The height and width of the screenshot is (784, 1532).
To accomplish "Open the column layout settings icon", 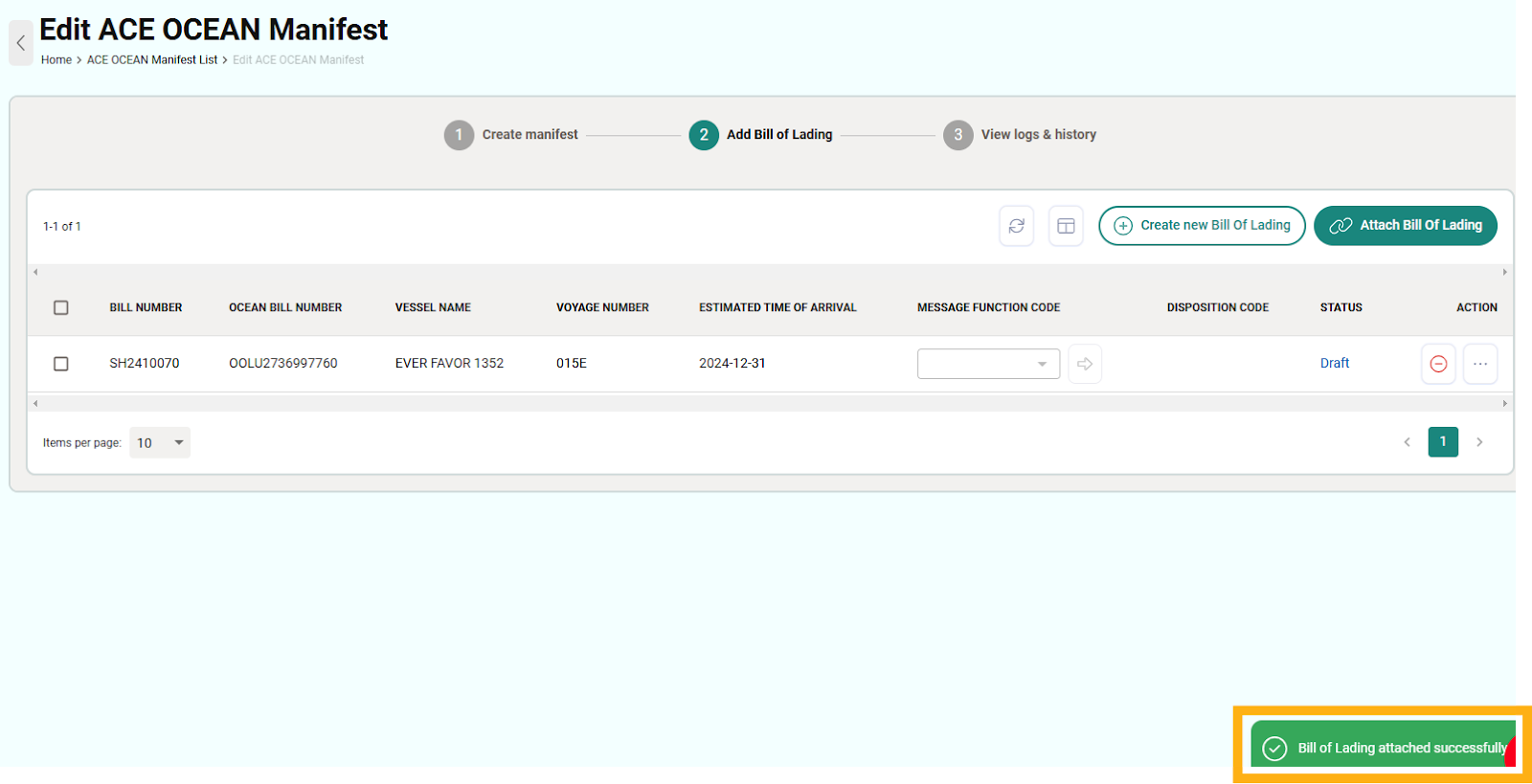I will 1066,226.
